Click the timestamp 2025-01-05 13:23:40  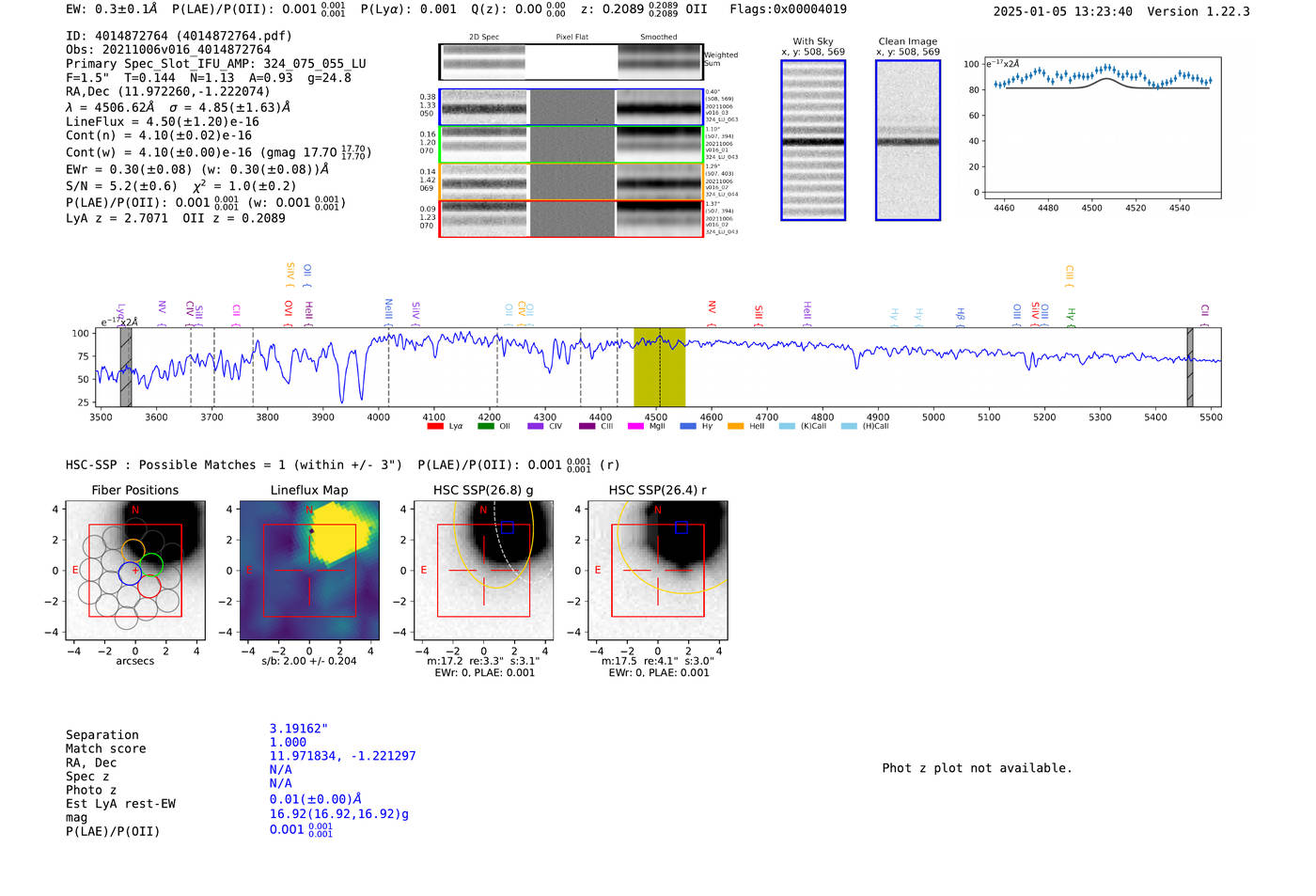1062,11
